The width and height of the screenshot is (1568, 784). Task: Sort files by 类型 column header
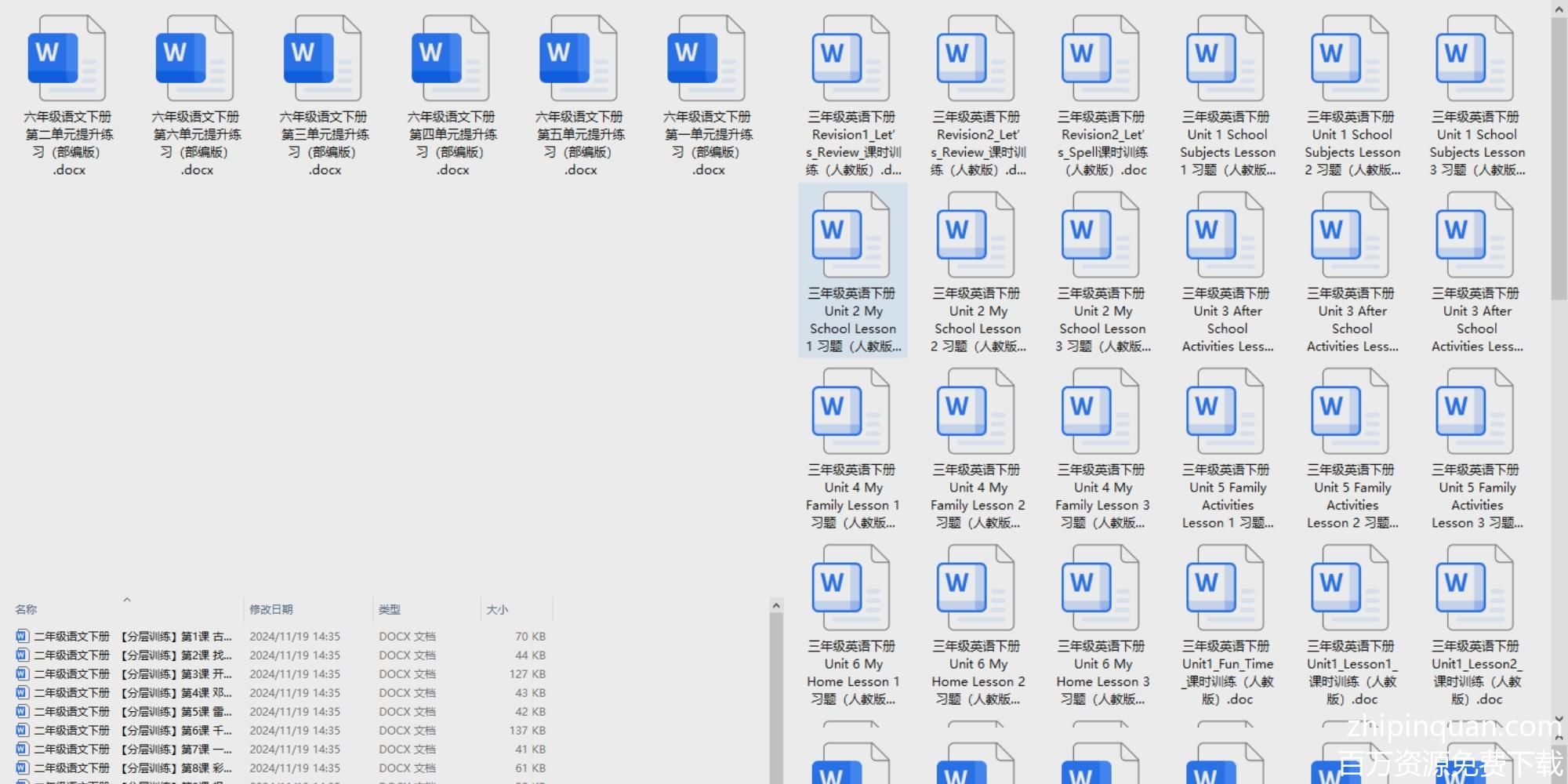[390, 609]
